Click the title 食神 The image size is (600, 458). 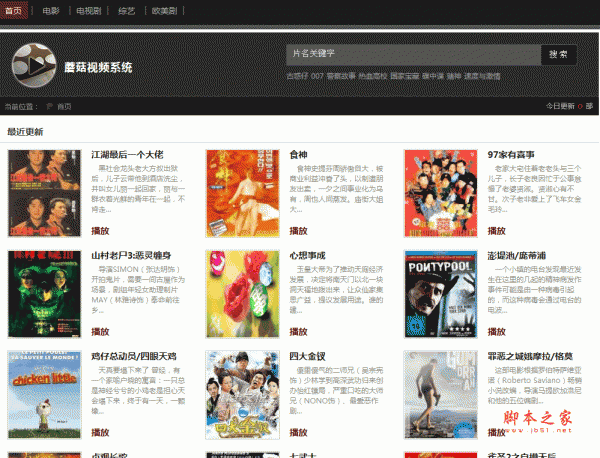tap(298, 155)
